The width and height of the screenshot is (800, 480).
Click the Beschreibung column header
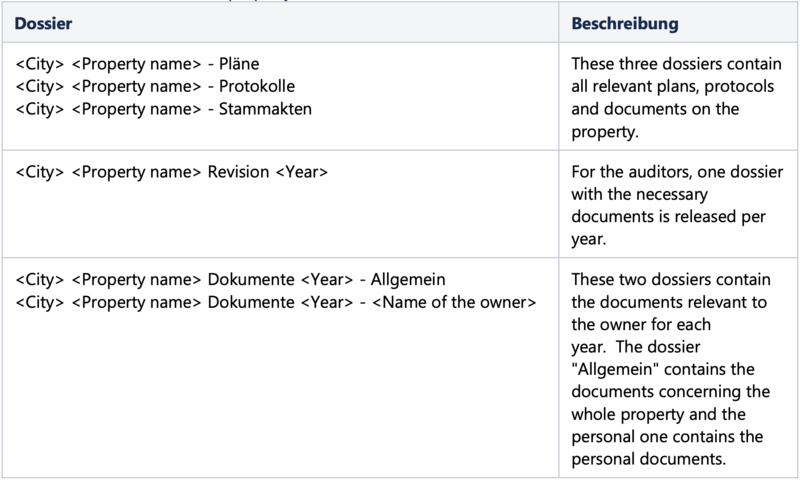click(624, 23)
